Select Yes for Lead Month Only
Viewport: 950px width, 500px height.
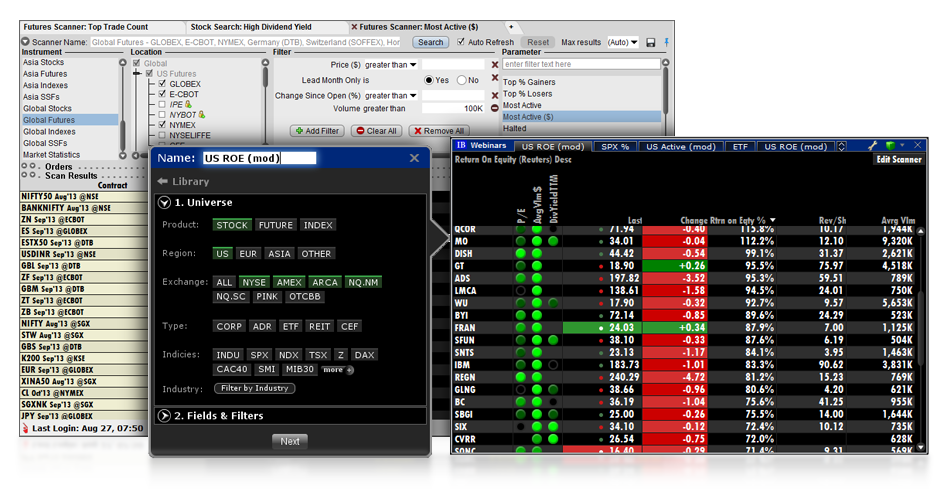[x=429, y=80]
